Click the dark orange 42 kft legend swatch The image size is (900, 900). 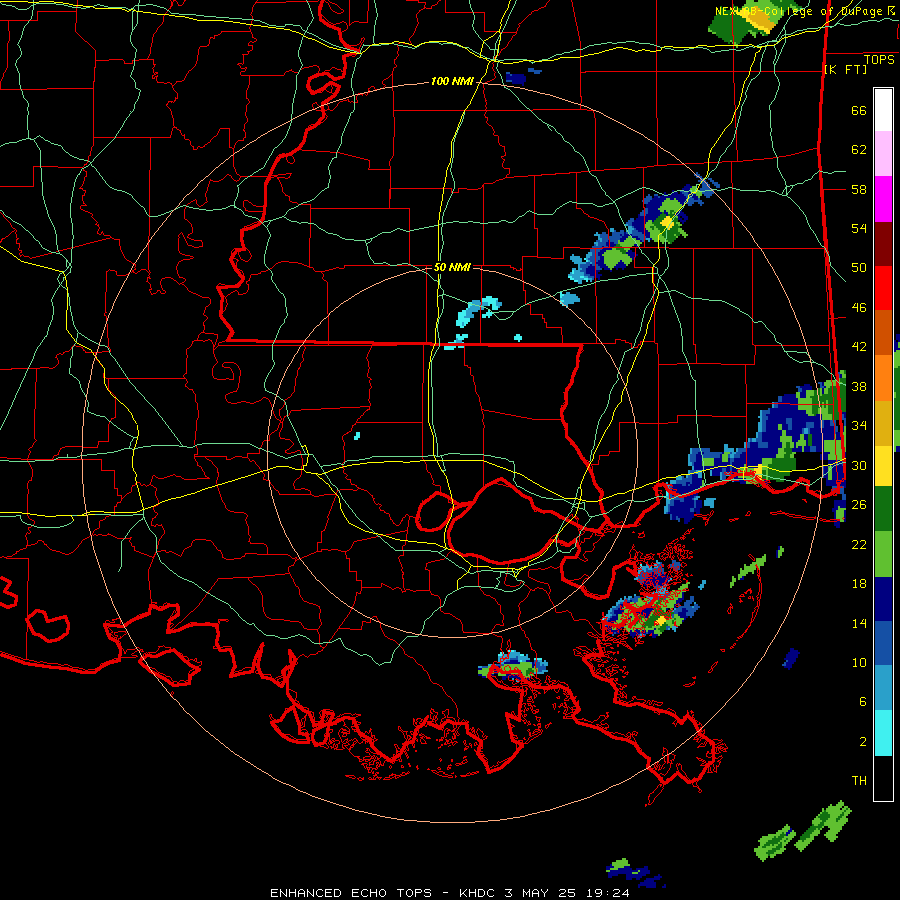[x=883, y=333]
